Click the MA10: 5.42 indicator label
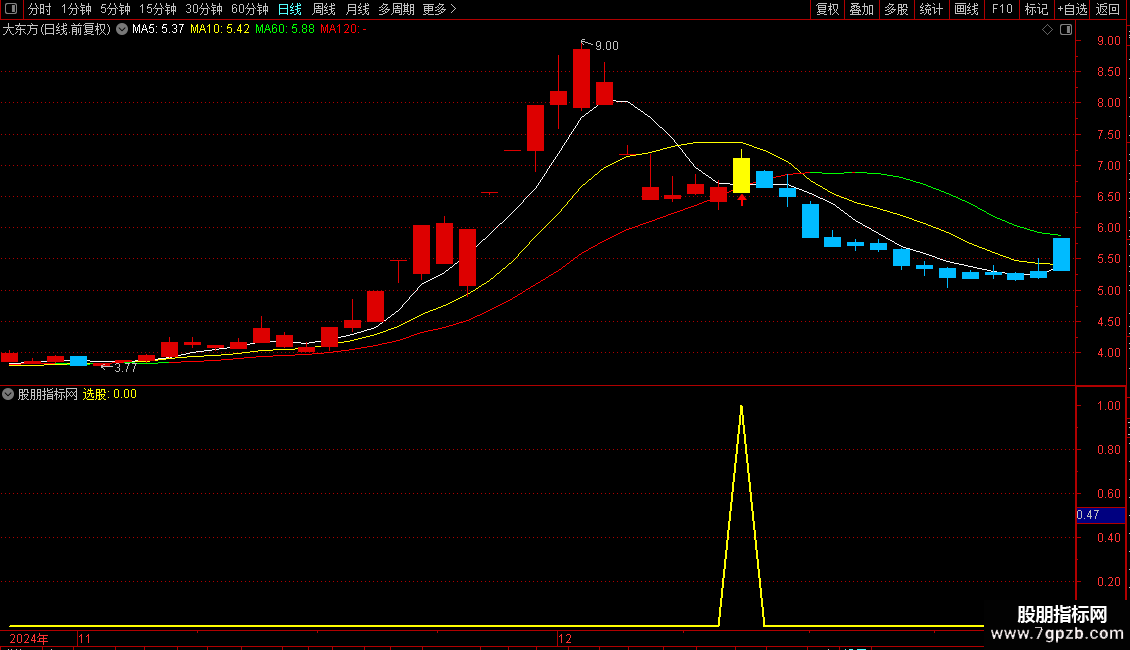Screen dimensions: 1130x650 pyautogui.click(x=220, y=30)
